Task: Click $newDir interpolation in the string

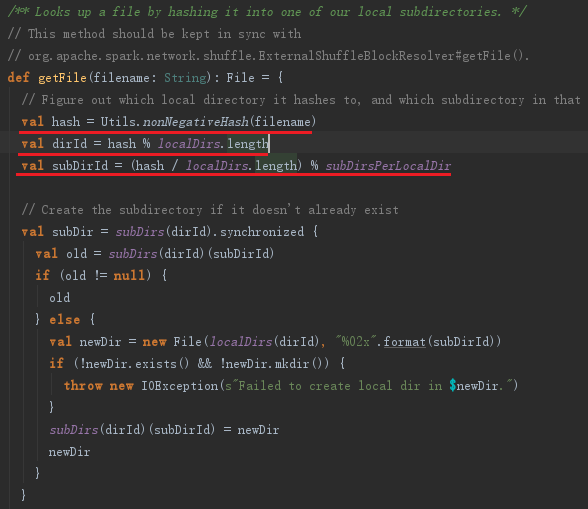Action: 474,386
